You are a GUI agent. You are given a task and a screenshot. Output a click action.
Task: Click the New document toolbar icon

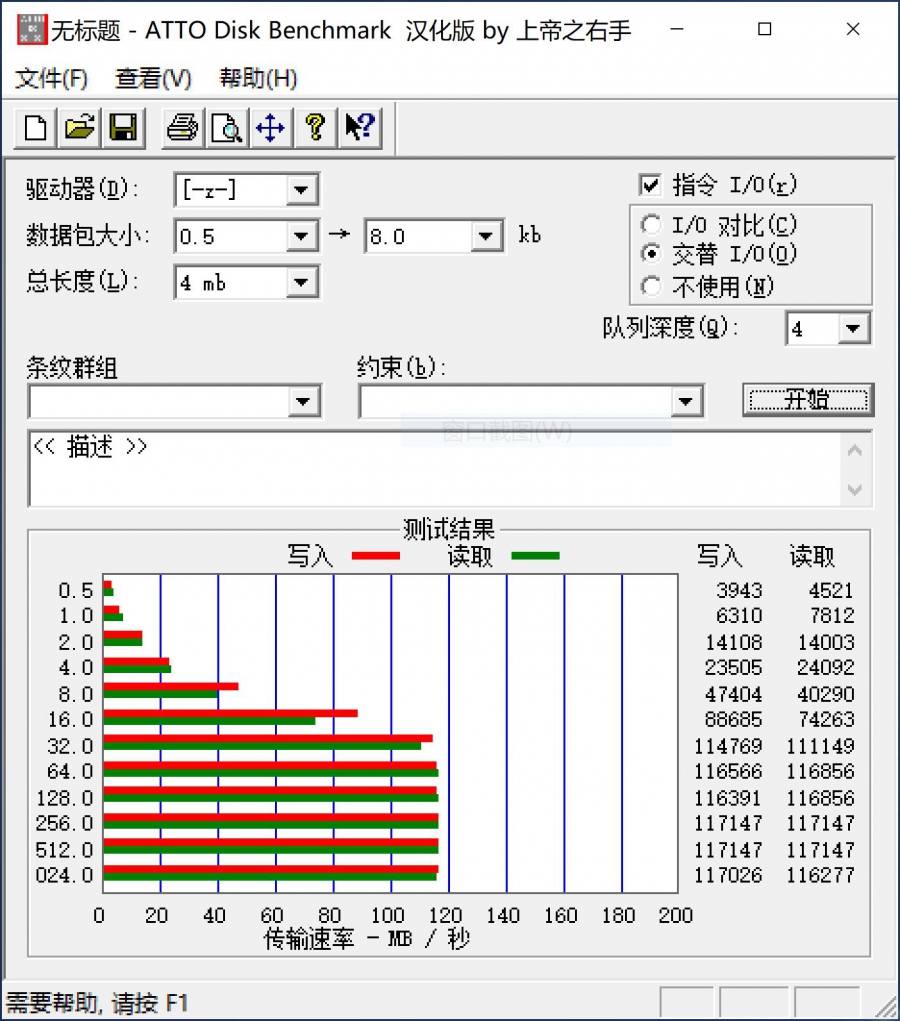click(x=37, y=128)
